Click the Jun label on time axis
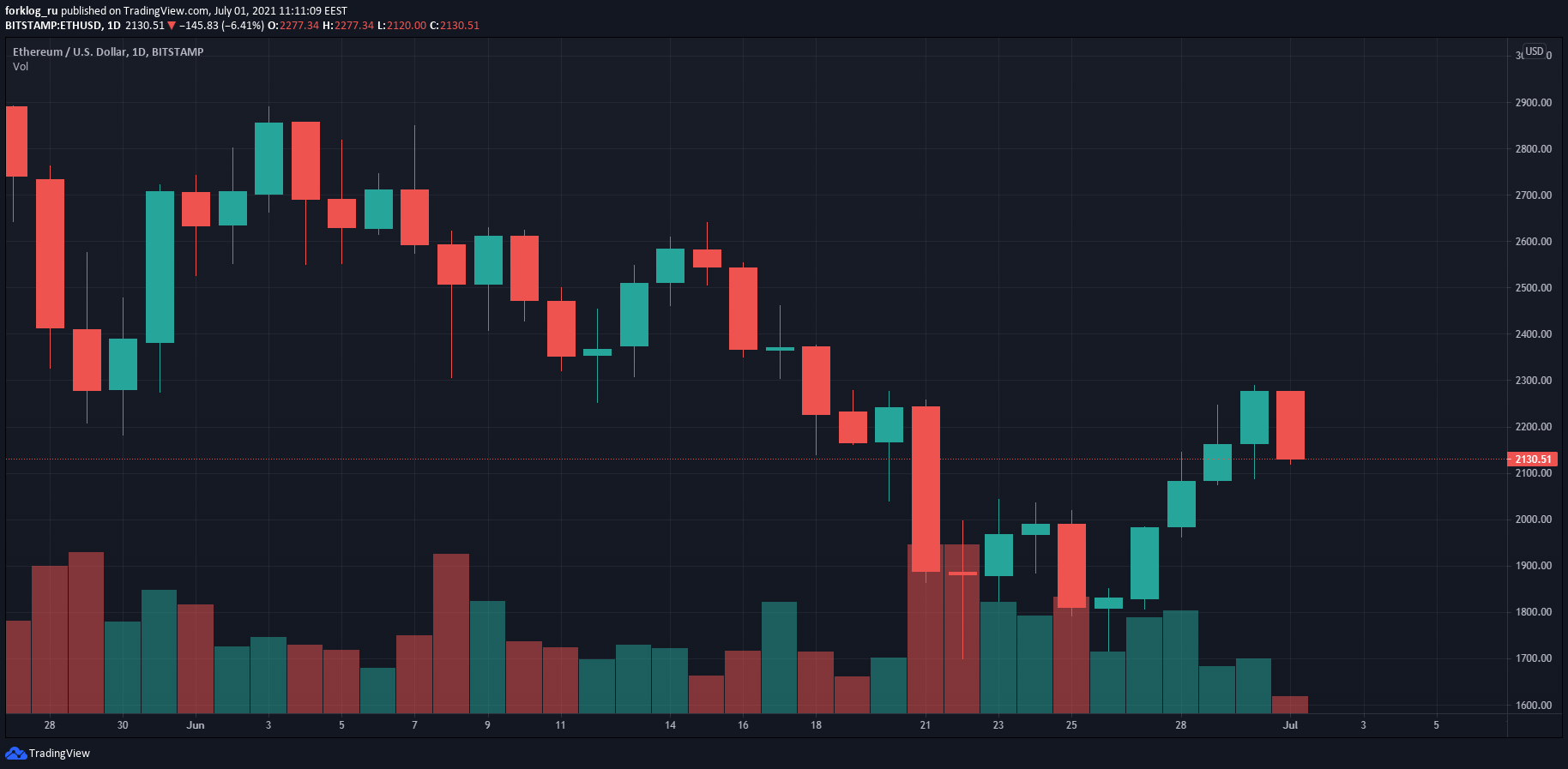 click(x=196, y=725)
